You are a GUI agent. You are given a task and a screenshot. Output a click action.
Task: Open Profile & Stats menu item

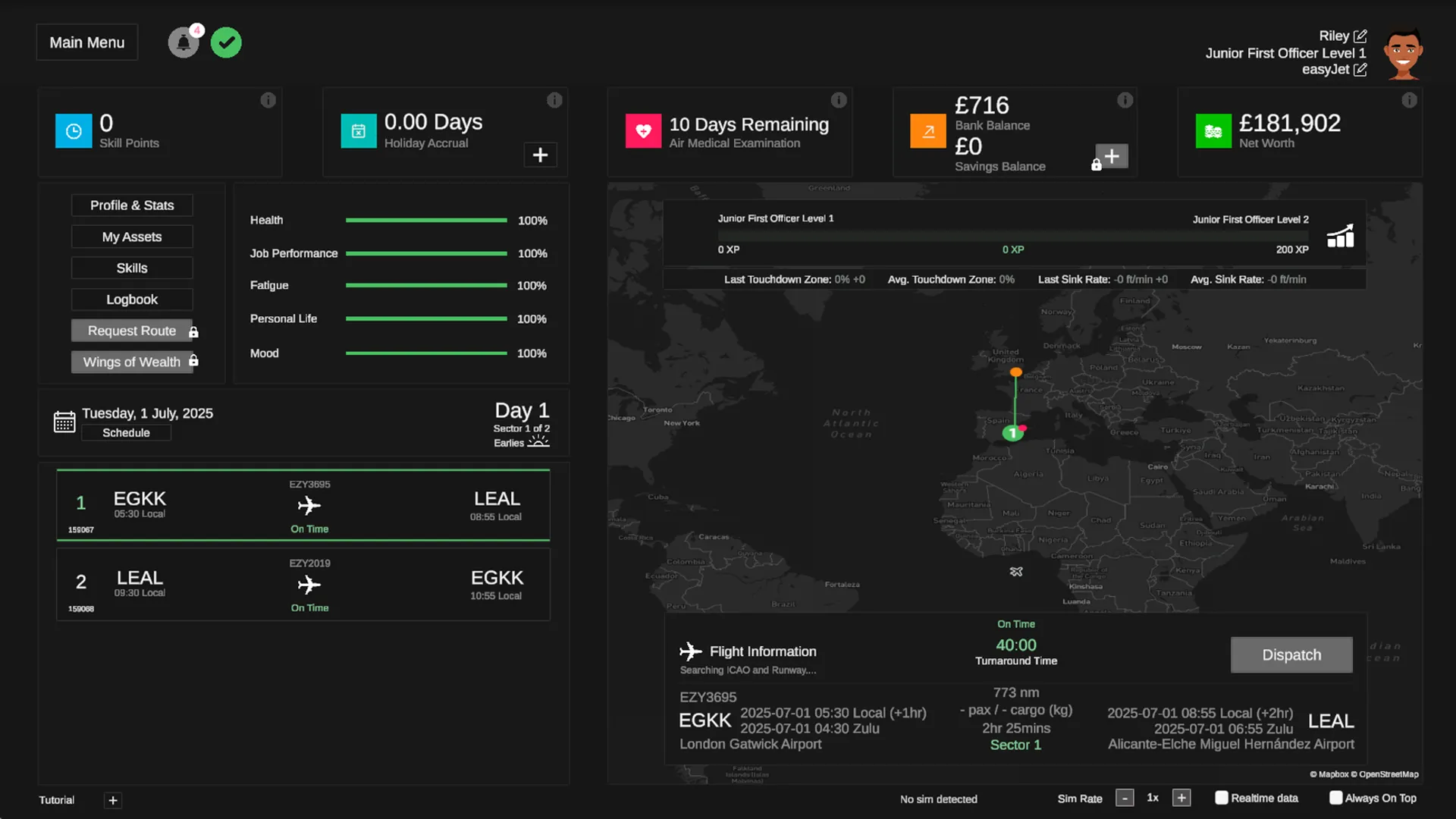click(x=132, y=206)
